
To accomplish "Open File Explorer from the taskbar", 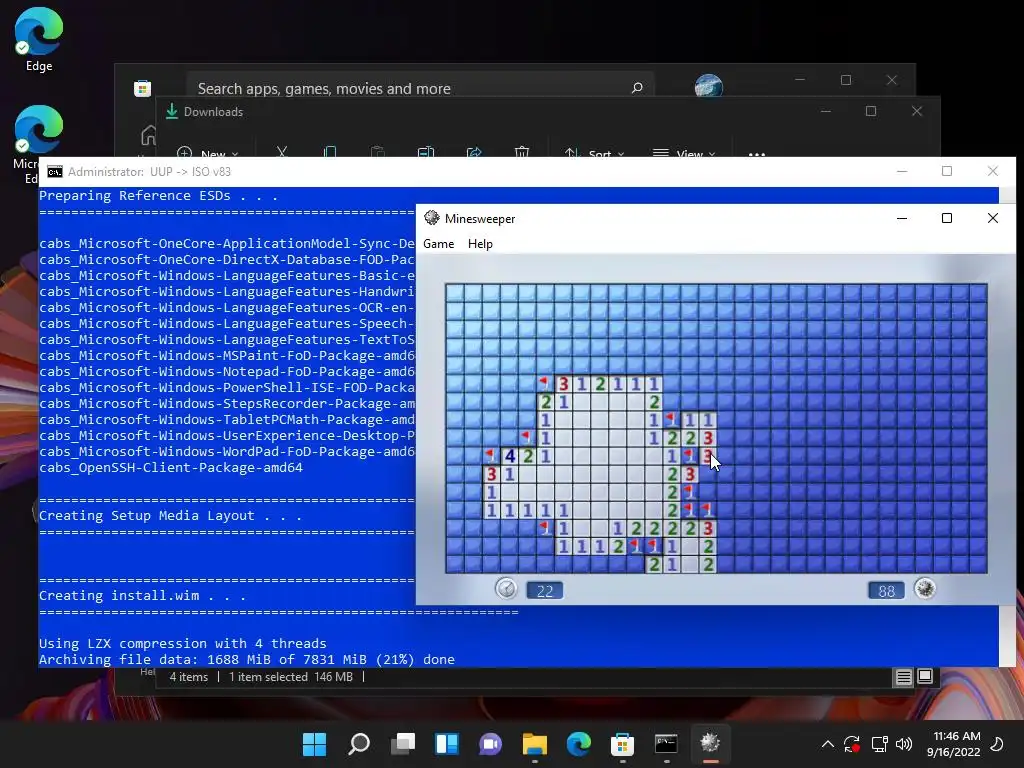I will click(x=534, y=743).
